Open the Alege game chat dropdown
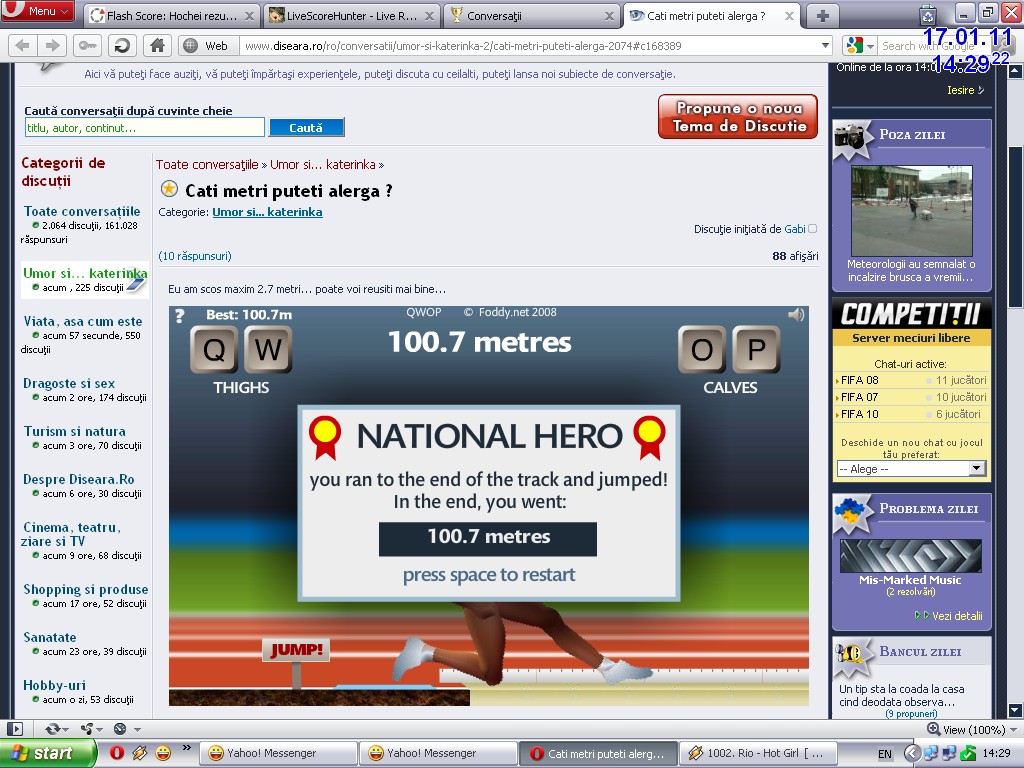 tap(911, 468)
